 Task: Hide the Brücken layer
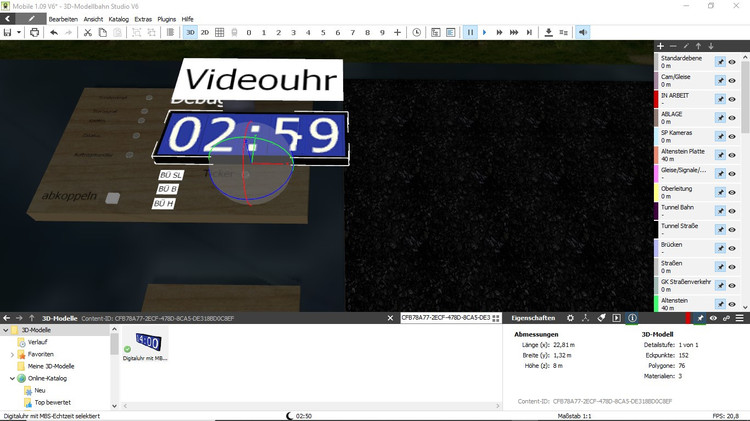[732, 248]
